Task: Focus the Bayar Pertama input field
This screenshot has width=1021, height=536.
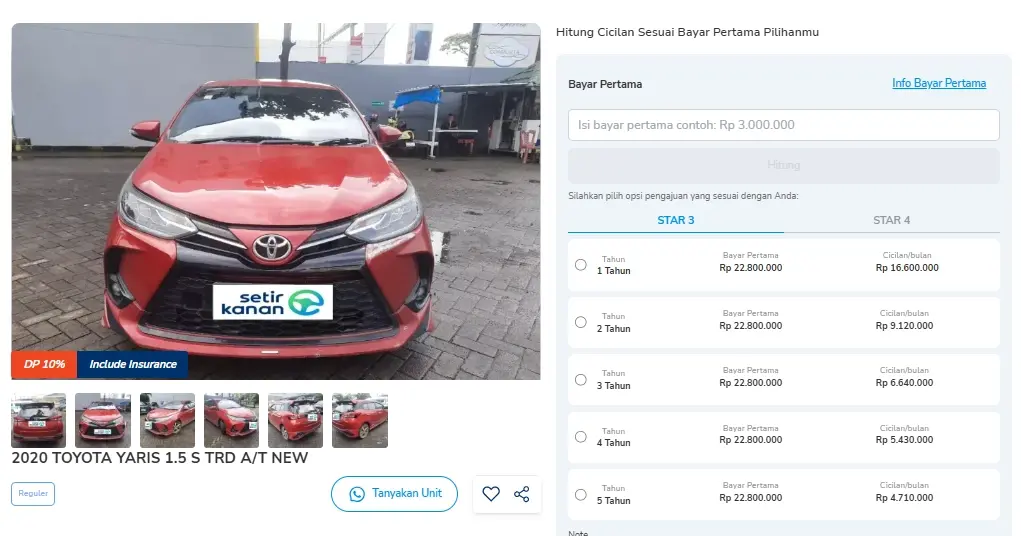Action: tap(784, 125)
